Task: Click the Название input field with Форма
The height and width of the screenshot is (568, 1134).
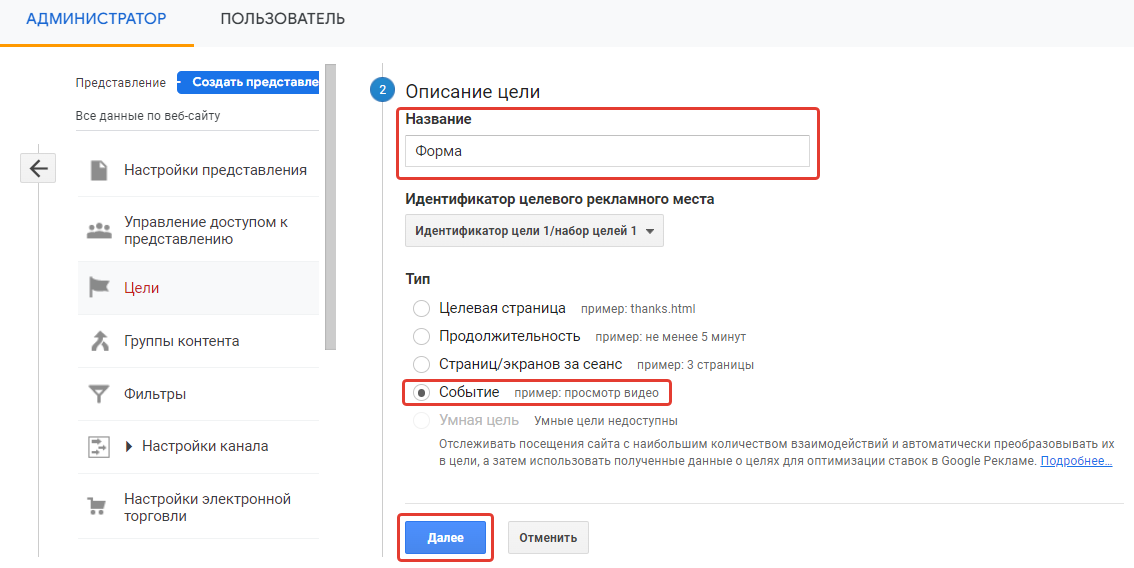Action: pyautogui.click(x=607, y=151)
